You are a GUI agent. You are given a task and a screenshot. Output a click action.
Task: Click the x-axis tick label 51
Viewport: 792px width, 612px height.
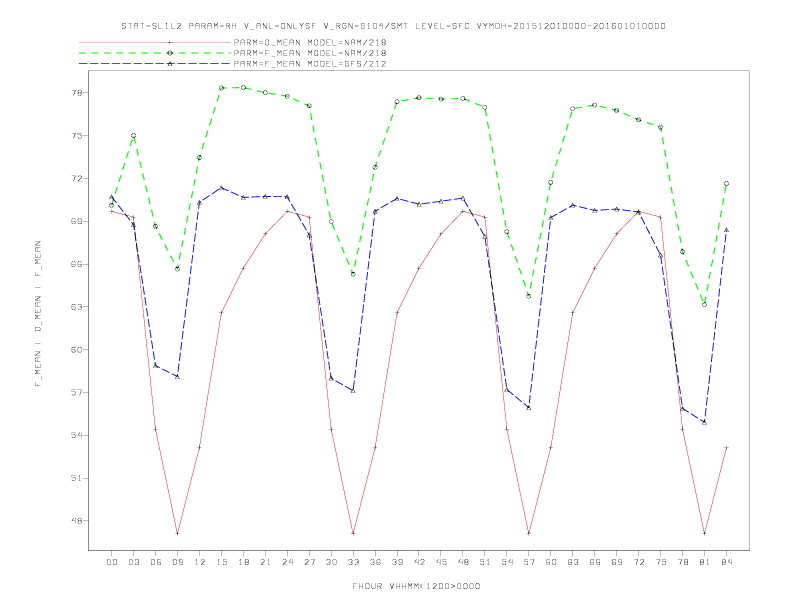(485, 562)
